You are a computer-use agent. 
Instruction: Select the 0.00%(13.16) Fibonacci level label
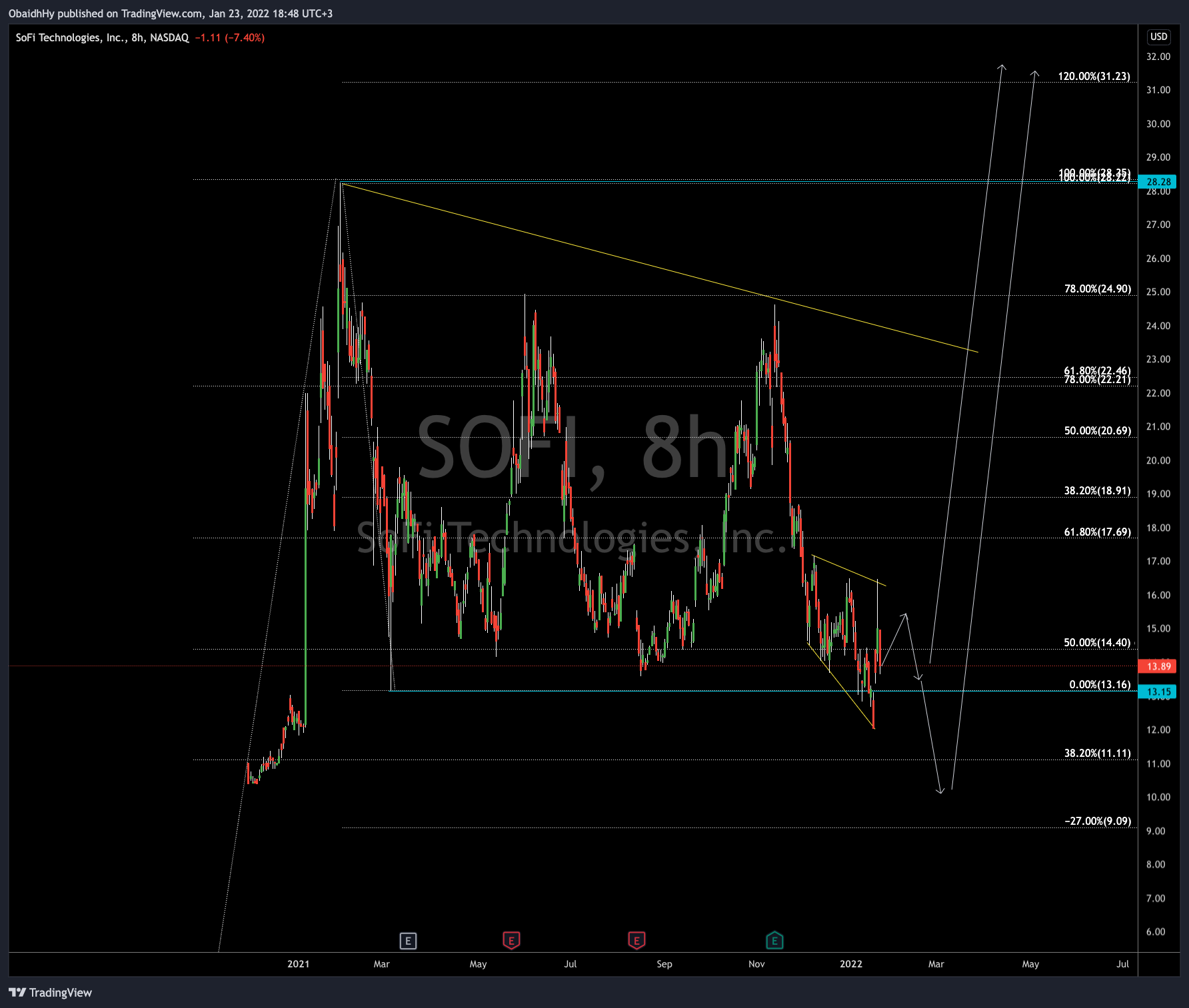click(1100, 685)
